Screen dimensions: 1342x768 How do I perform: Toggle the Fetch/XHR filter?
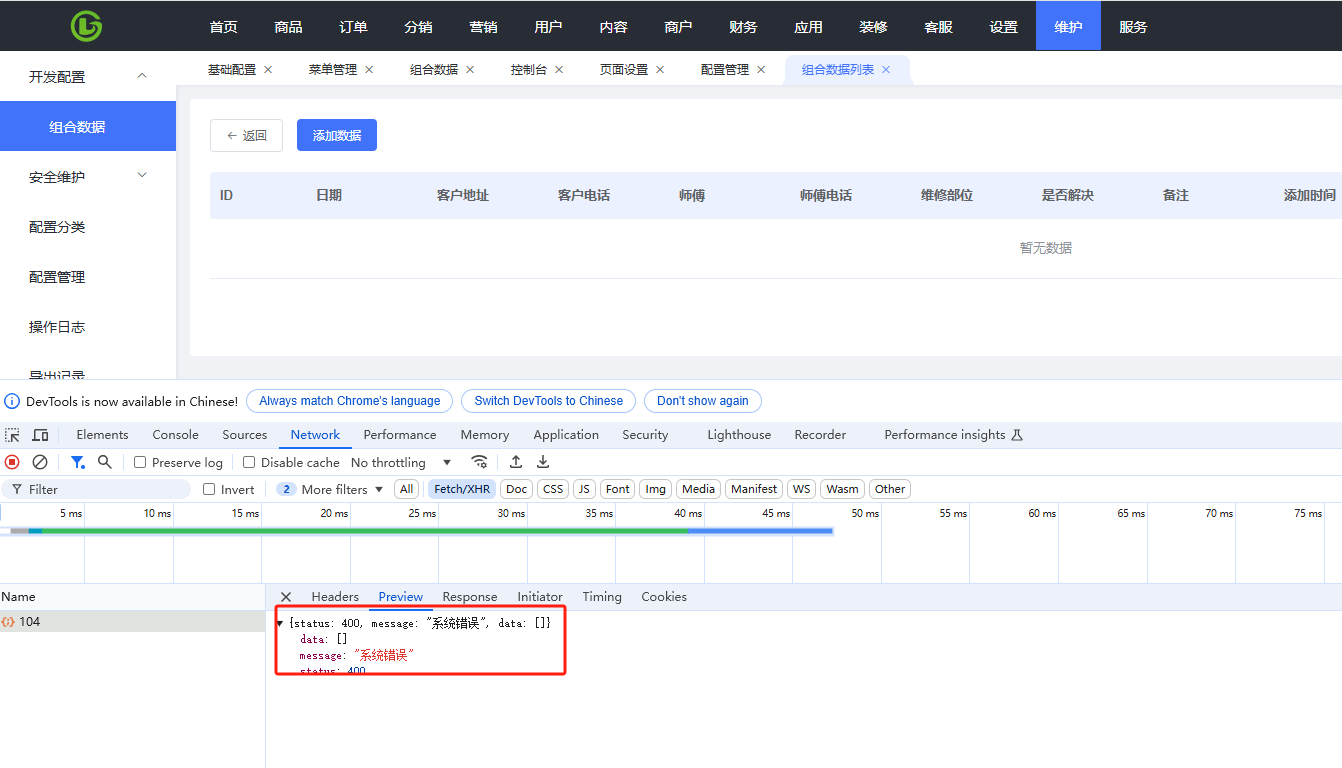pos(461,489)
